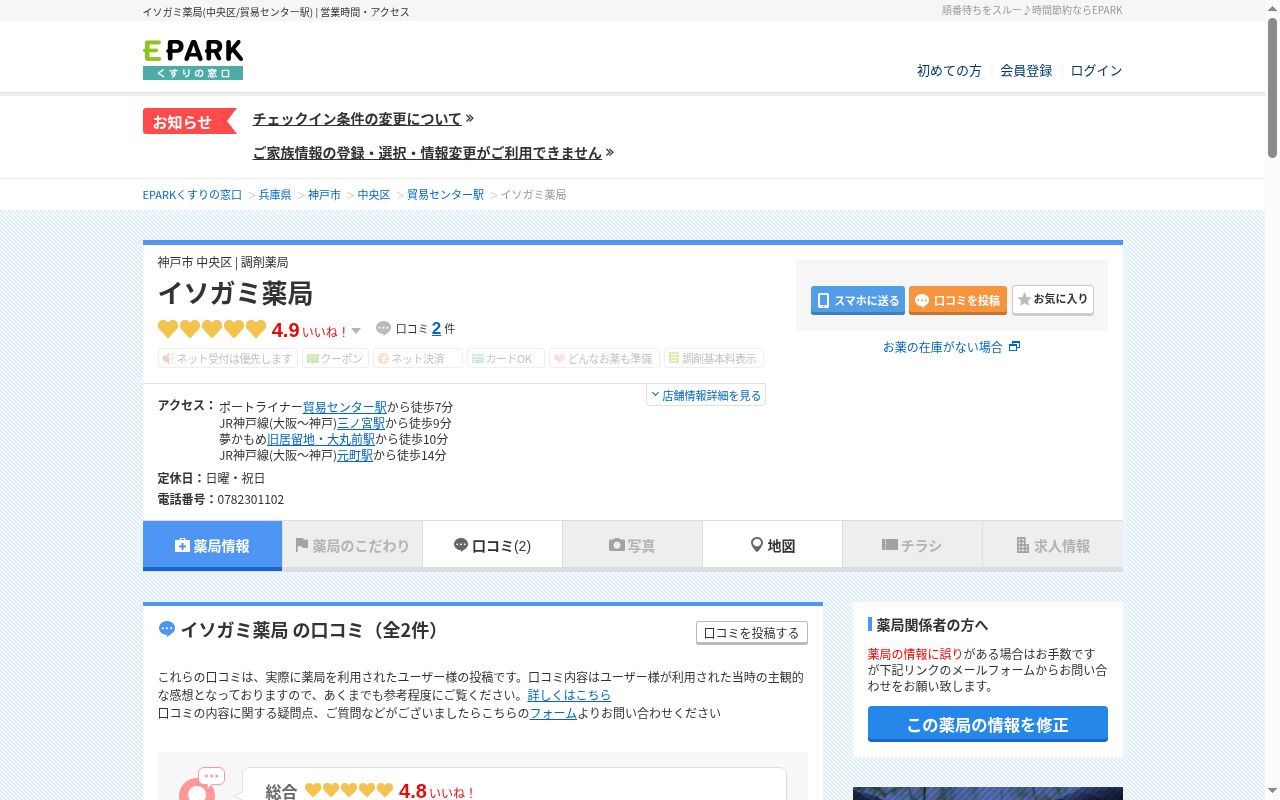
Task: Click この薬局の情報を修正 button
Action: tap(988, 724)
